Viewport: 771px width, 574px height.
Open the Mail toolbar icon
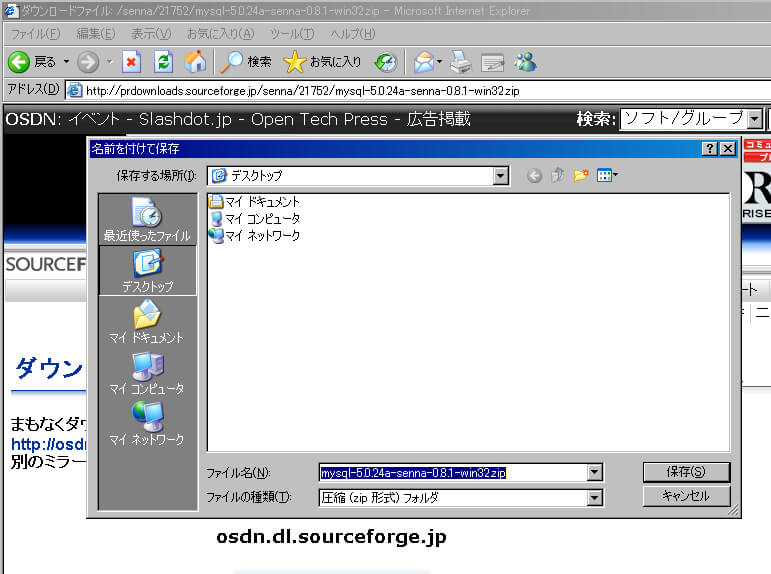click(425, 62)
